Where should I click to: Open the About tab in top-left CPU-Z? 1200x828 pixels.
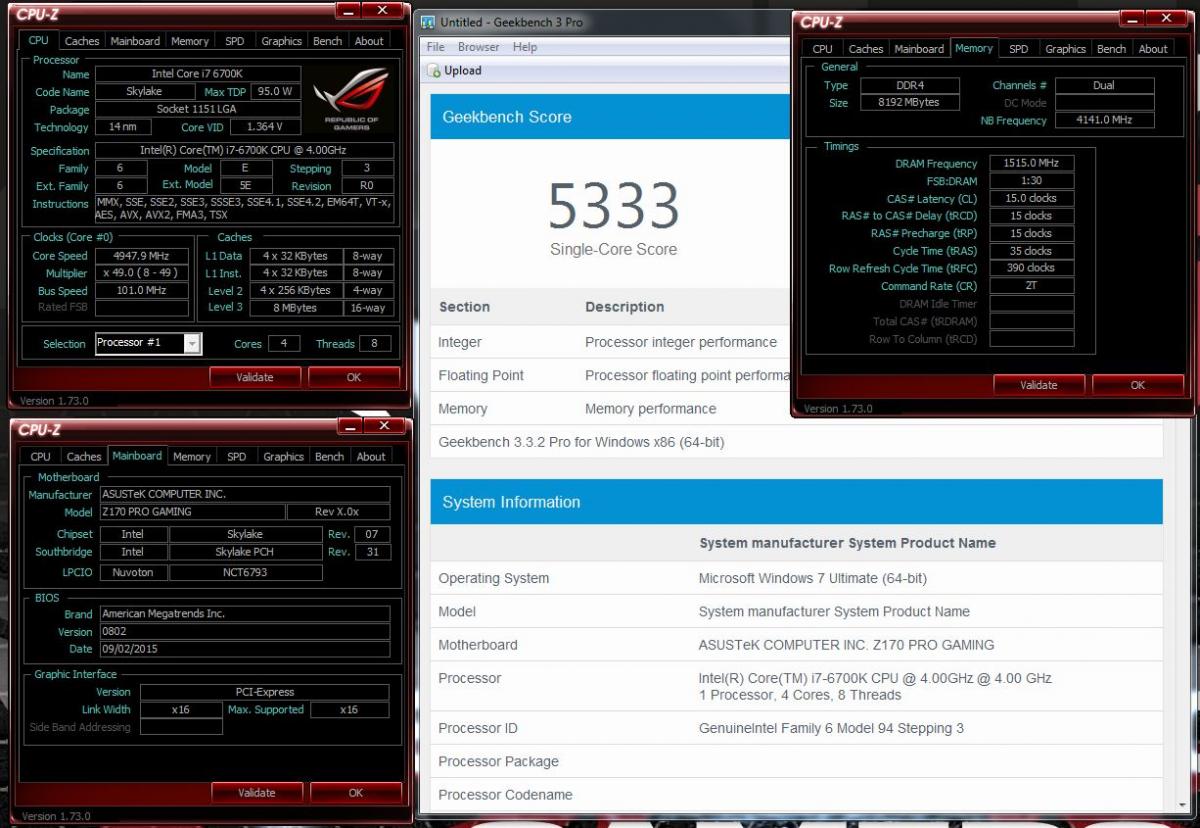pos(369,41)
